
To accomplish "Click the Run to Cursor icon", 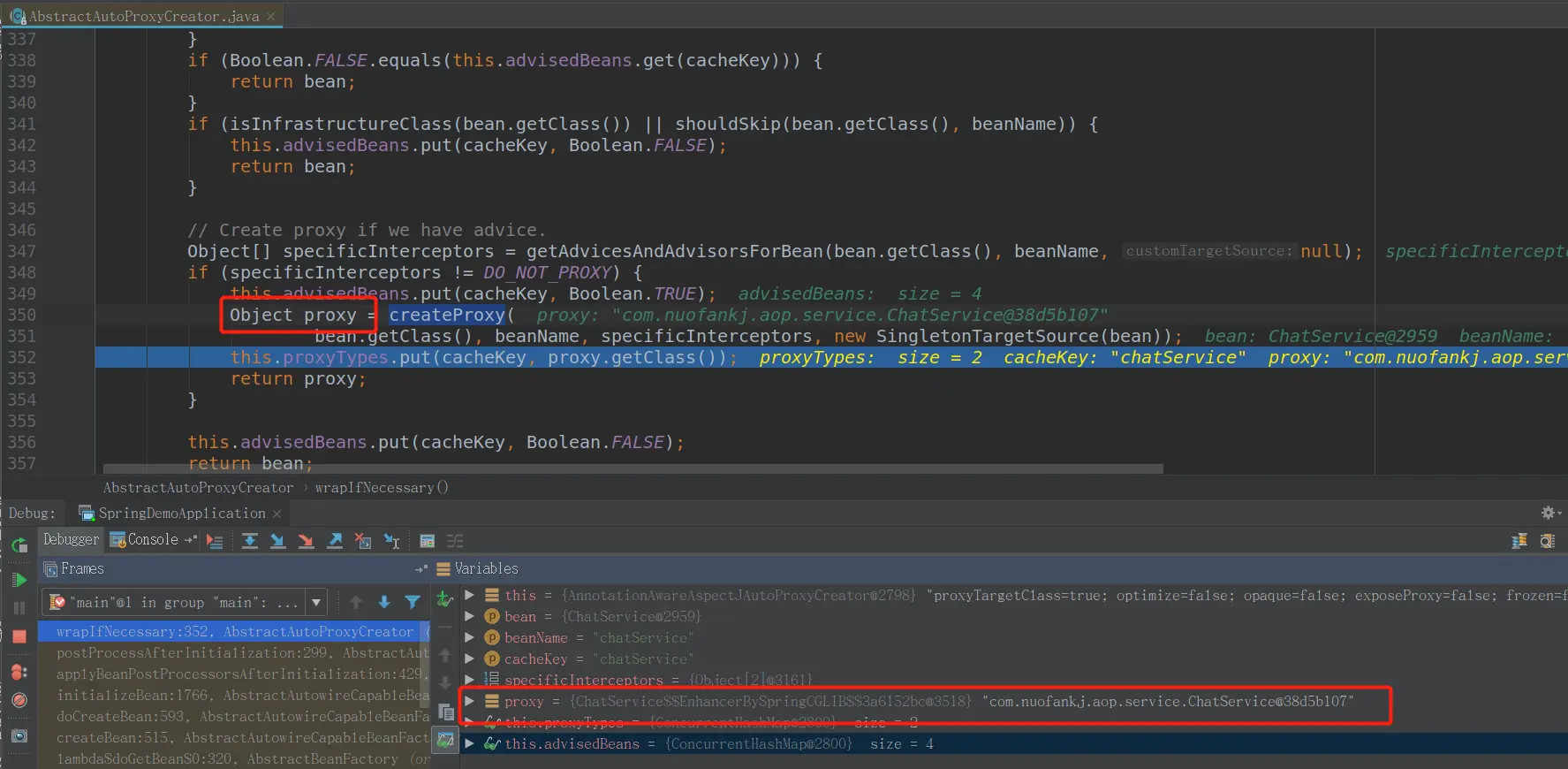I will point(391,541).
